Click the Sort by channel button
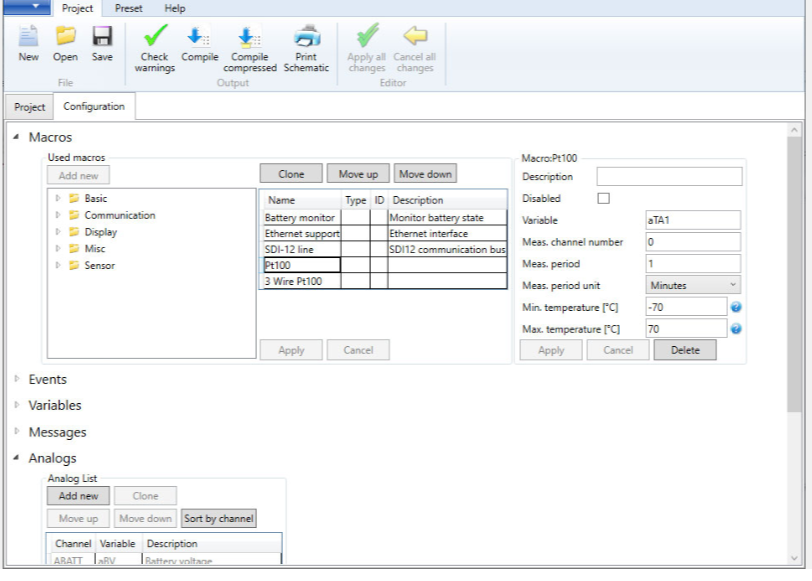Screen dimensions: 812x581 click(x=218, y=518)
